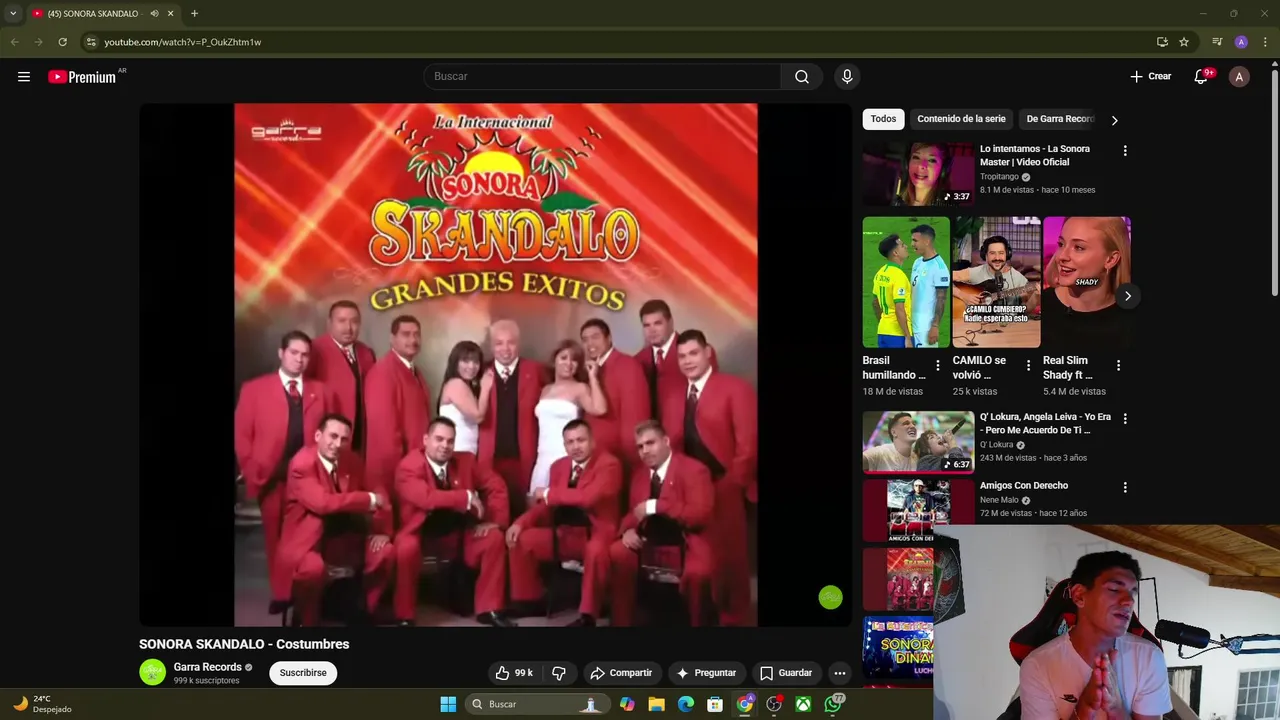Open CAMILO CUMBIERO Shorts thumbnail
The image size is (1280, 720).
click(996, 282)
